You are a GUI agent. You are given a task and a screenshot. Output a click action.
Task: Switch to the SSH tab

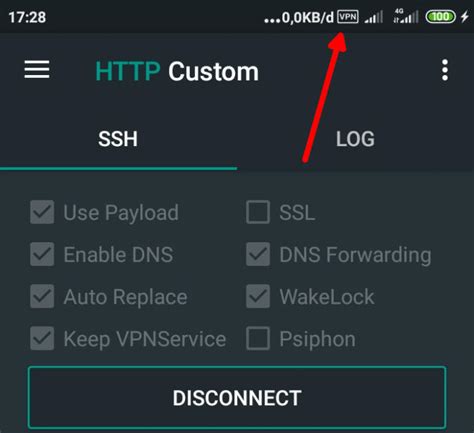118,139
